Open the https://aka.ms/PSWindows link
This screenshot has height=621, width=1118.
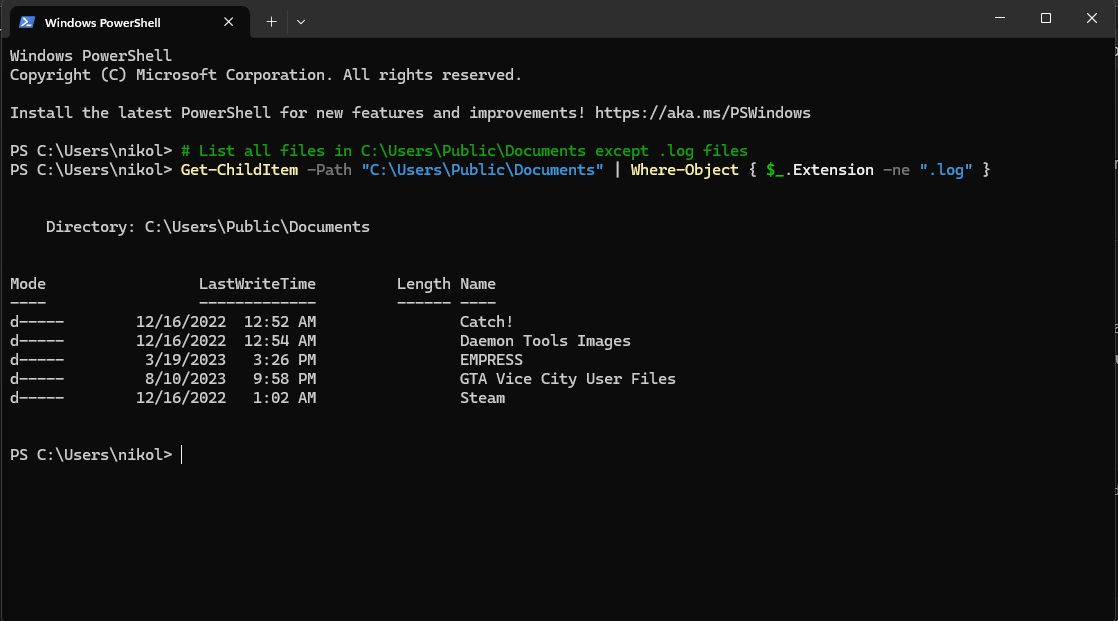702,113
